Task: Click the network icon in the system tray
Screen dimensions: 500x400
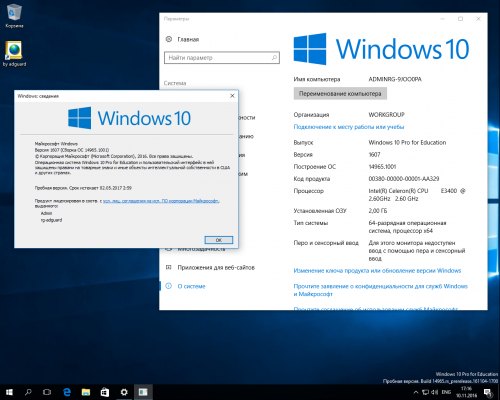Action: (x=425, y=392)
